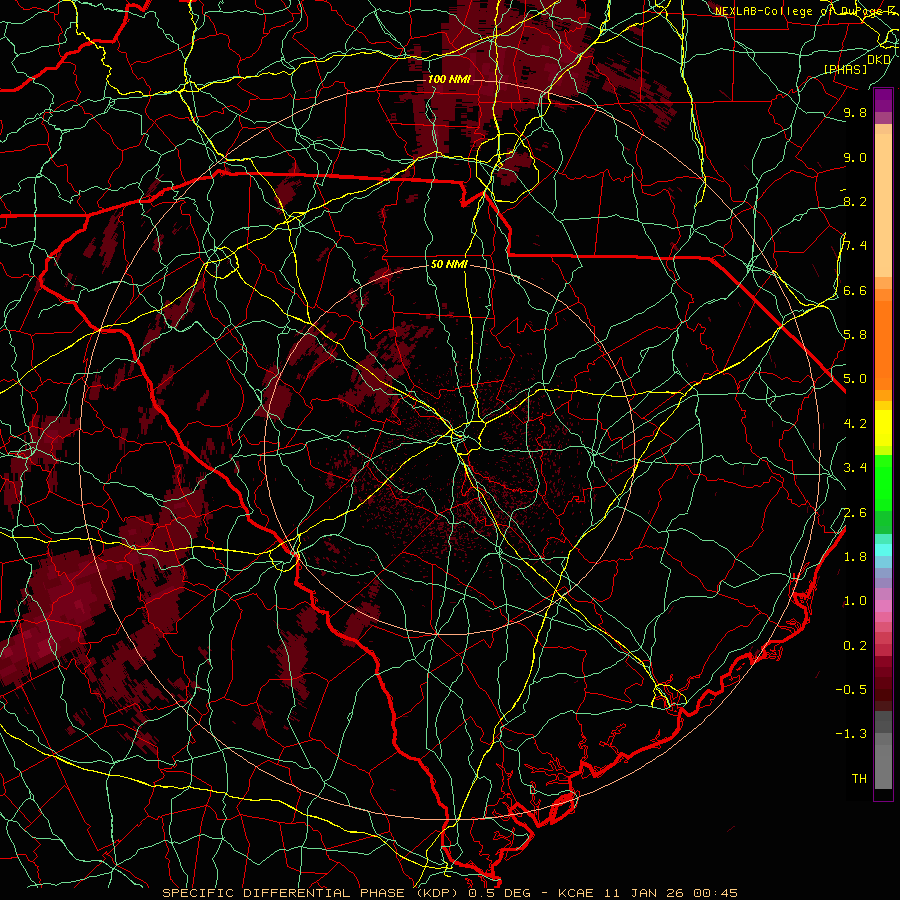This screenshot has width=900, height=900.
Task: Click the -0.5 value on the color scale
Action: [x=851, y=690]
